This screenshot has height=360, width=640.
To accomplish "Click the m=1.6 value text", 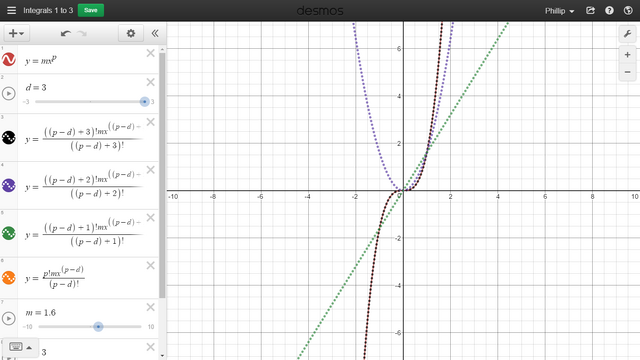I will (40, 313).
